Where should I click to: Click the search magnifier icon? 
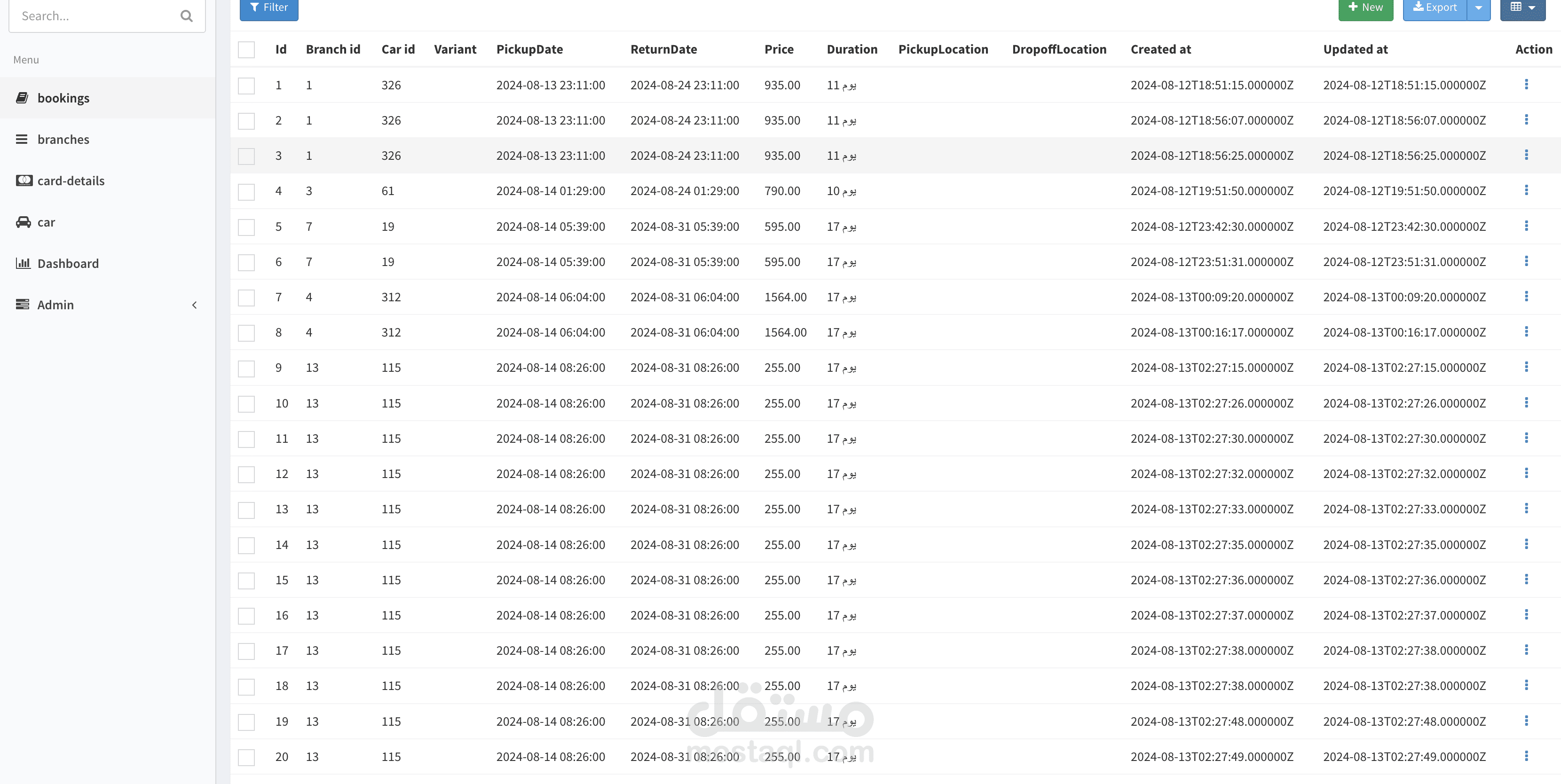tap(186, 16)
